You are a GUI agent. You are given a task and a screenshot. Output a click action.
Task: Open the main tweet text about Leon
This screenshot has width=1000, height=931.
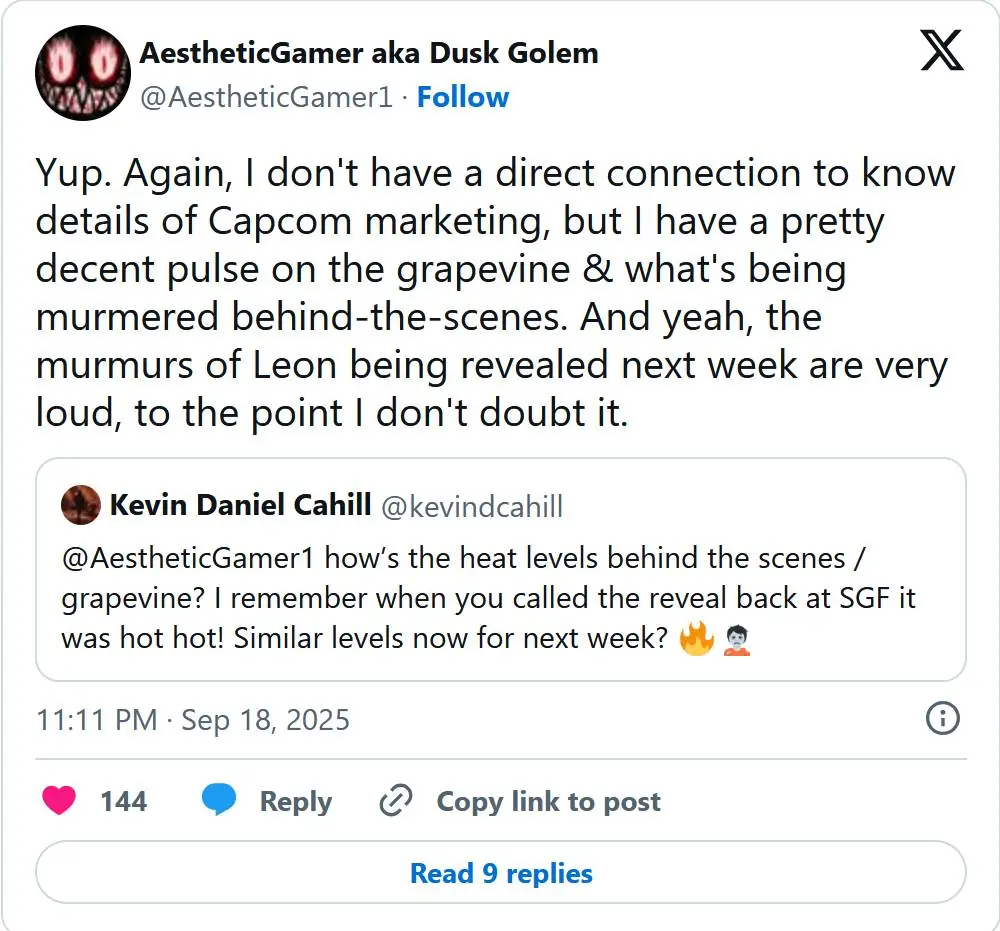pos(495,293)
